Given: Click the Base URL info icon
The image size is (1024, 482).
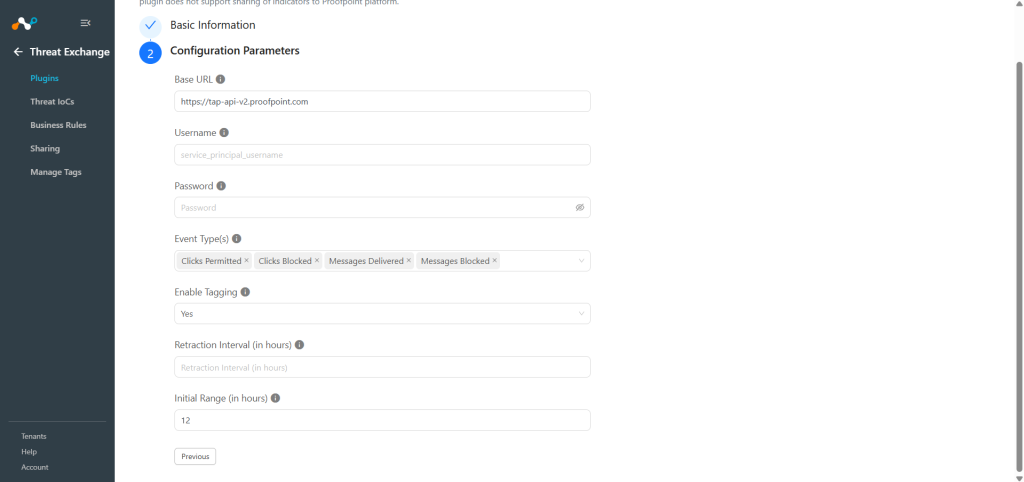Looking at the screenshot, I should [221, 79].
